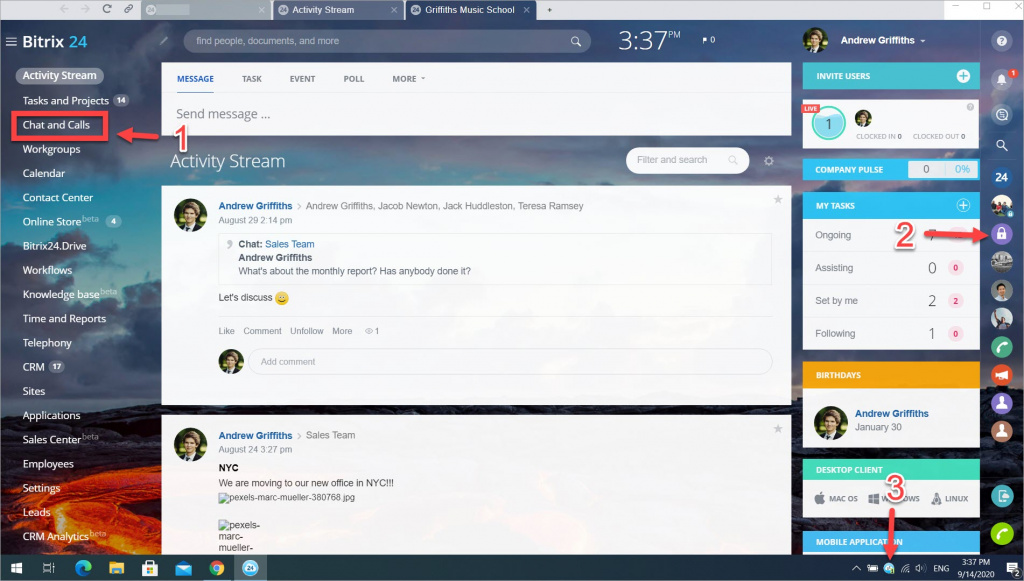
Task: Download the Linux desktop client
Action: click(950, 498)
